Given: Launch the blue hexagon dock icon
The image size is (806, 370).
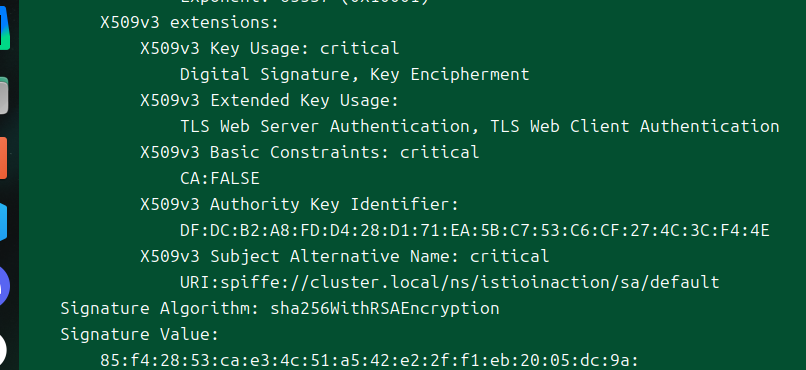Looking at the screenshot, I should [x=4, y=221].
